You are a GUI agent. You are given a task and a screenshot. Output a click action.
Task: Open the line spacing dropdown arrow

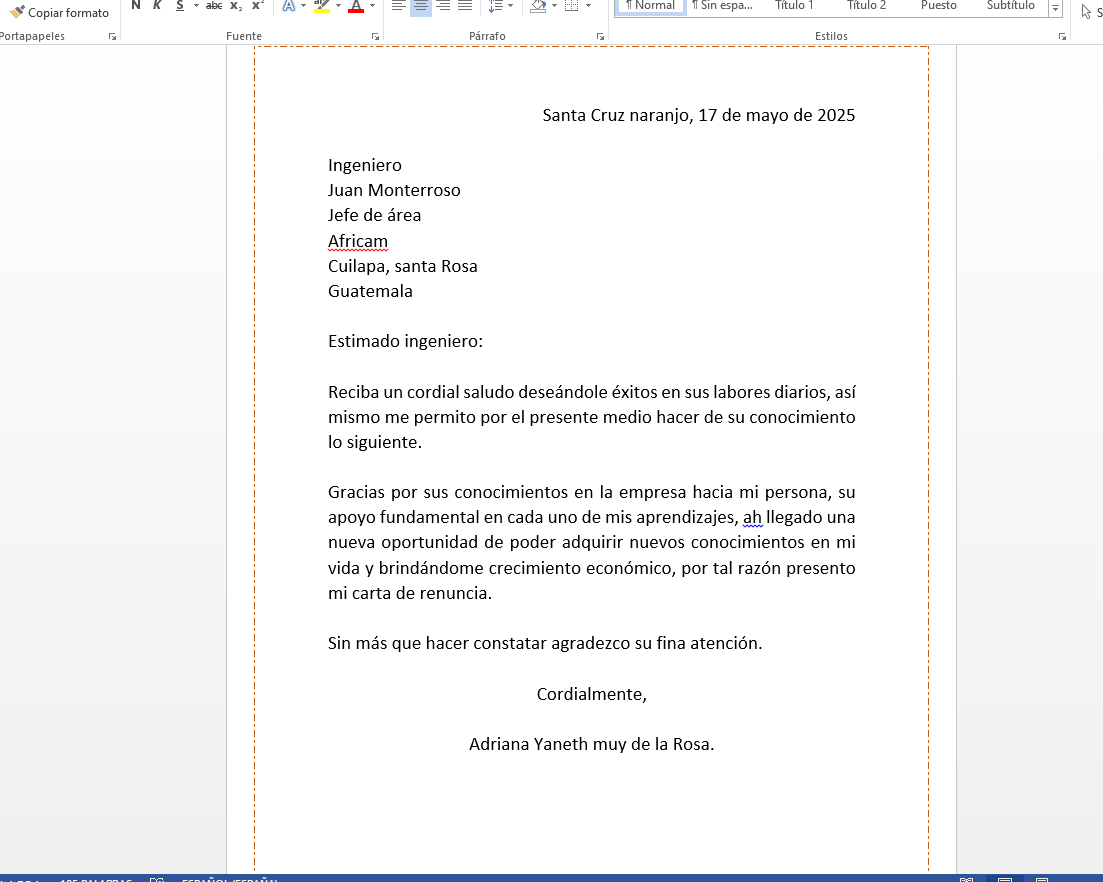pyautogui.click(x=510, y=6)
